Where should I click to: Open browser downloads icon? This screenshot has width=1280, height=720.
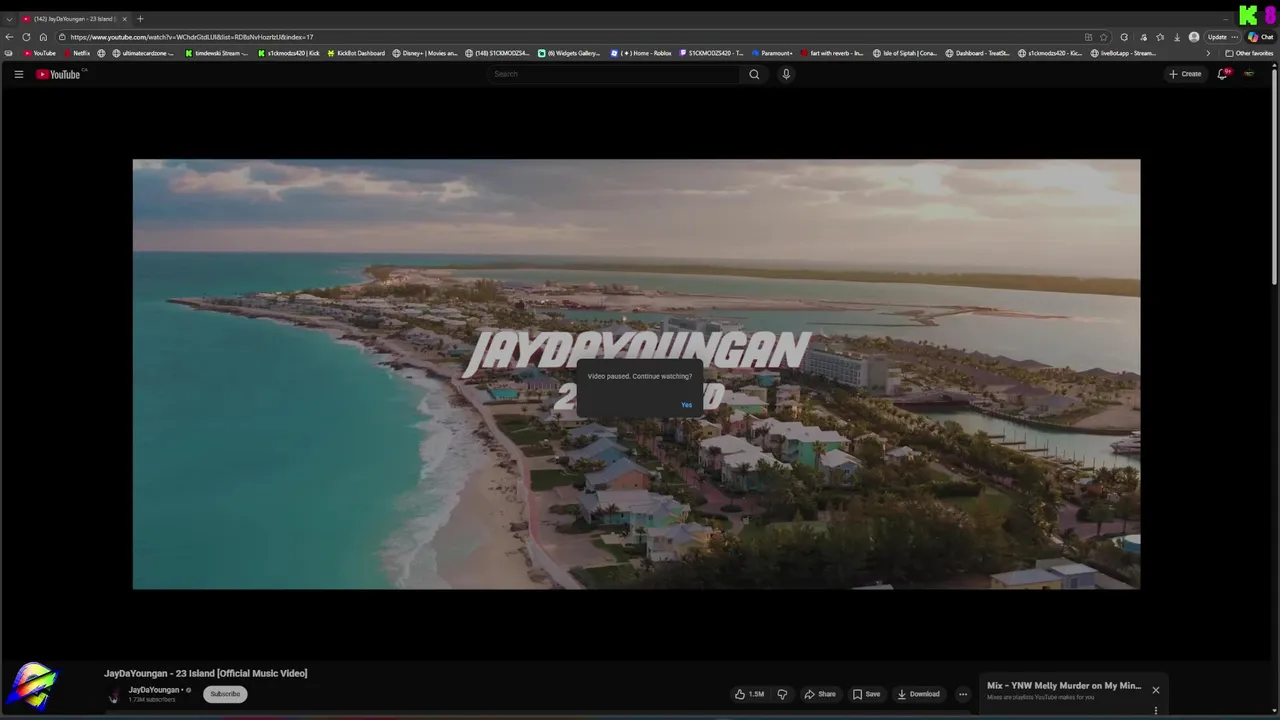(1178, 37)
